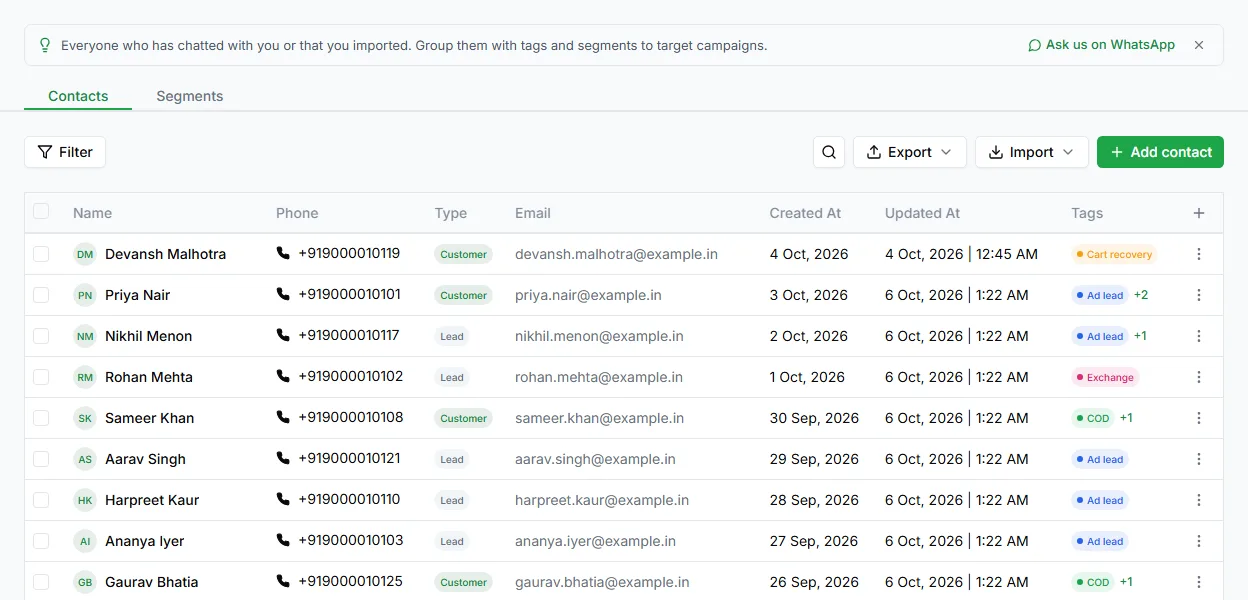Select the checkbox for Rohan Mehta

[x=41, y=377]
